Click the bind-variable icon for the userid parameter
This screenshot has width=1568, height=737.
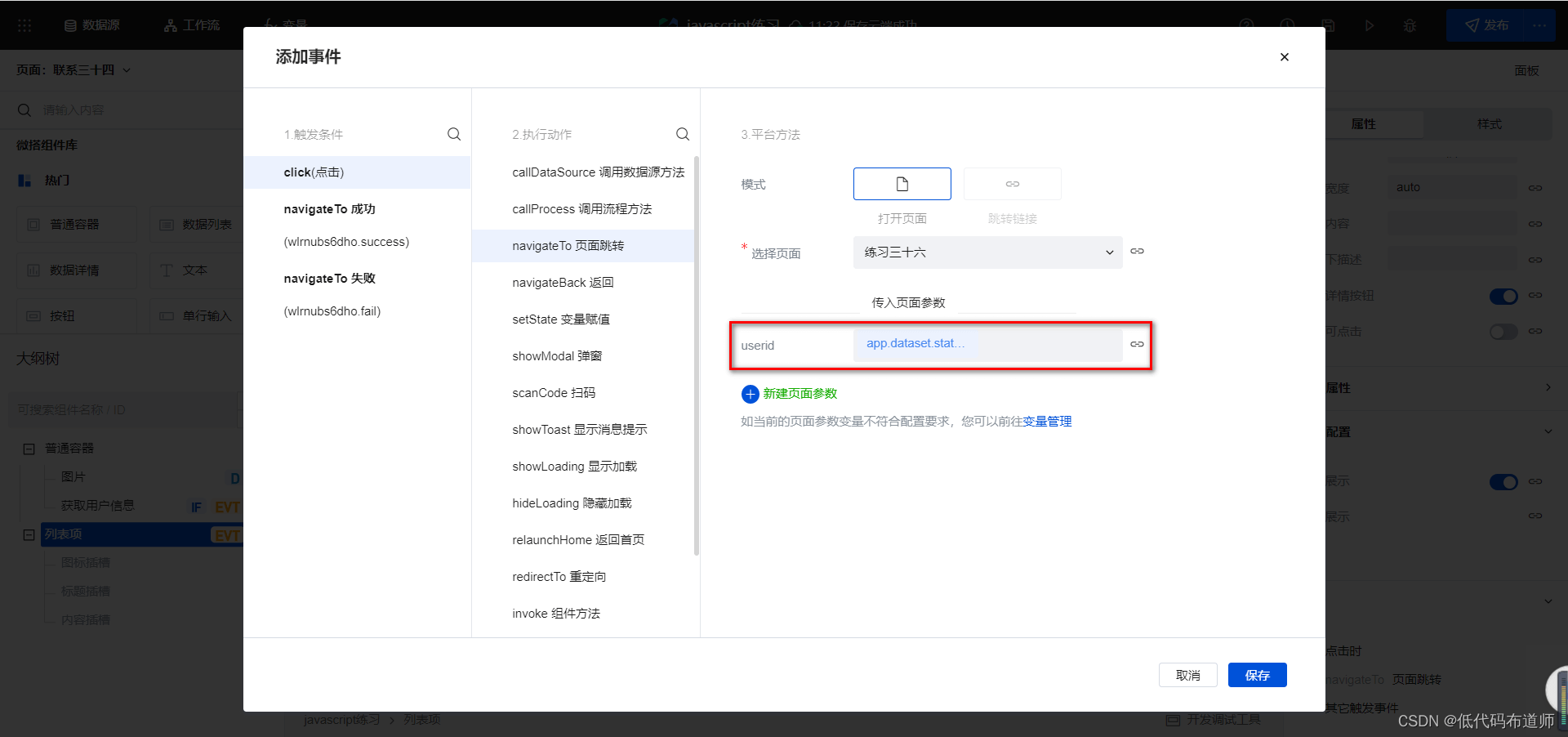[1137, 345]
